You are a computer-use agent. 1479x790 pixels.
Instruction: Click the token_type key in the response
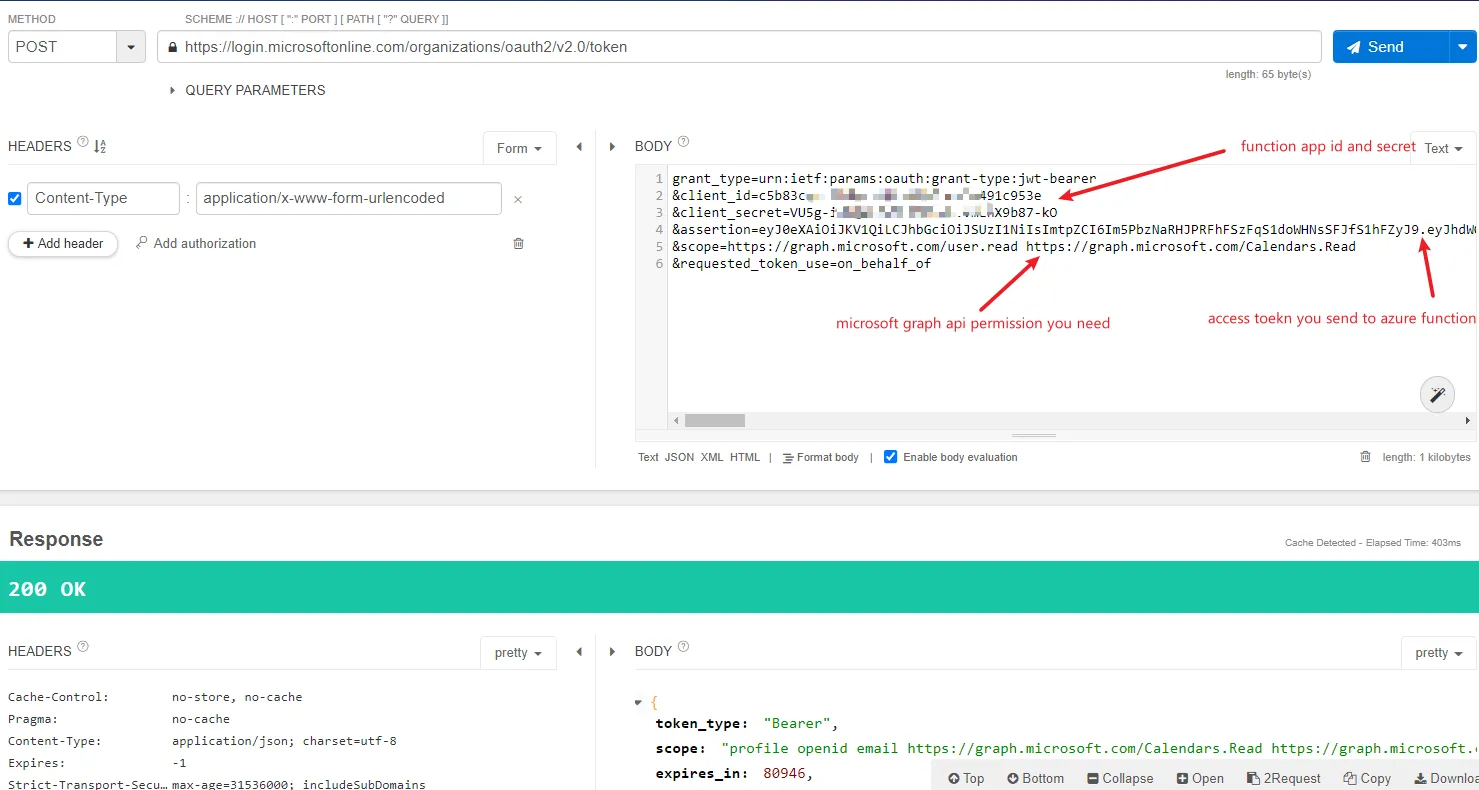[x=701, y=724]
